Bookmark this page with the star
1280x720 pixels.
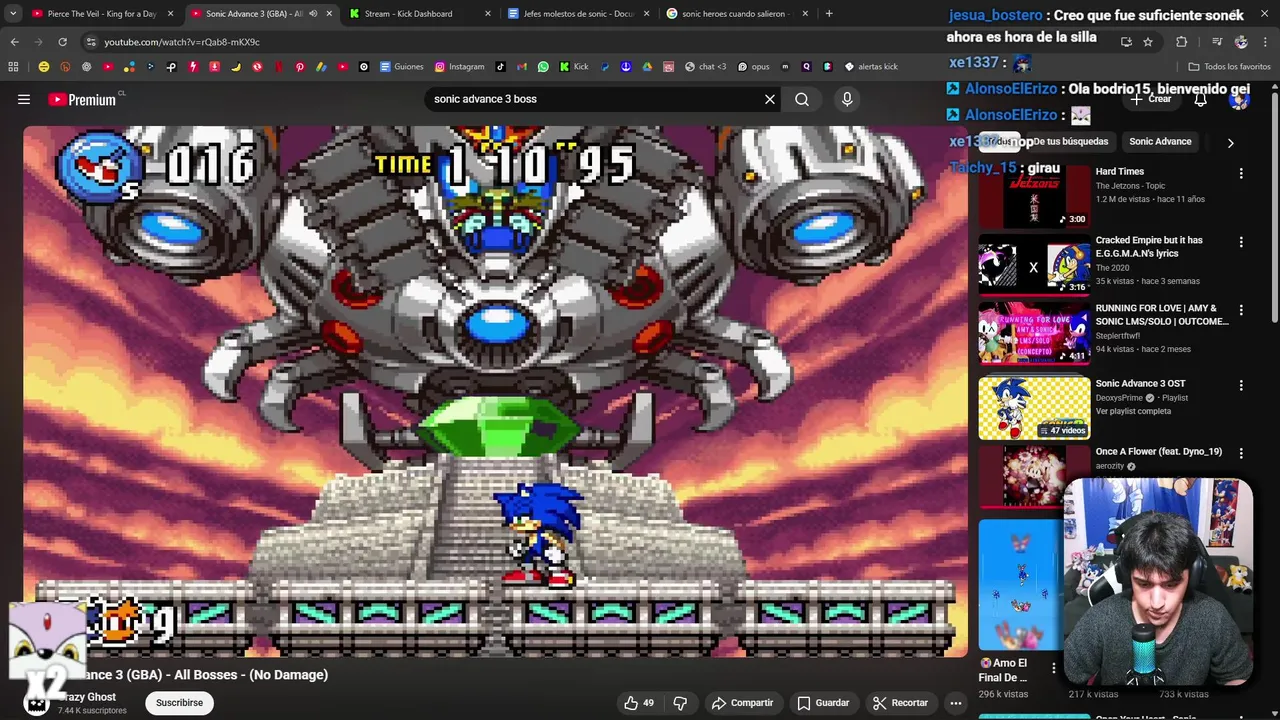click(1148, 42)
